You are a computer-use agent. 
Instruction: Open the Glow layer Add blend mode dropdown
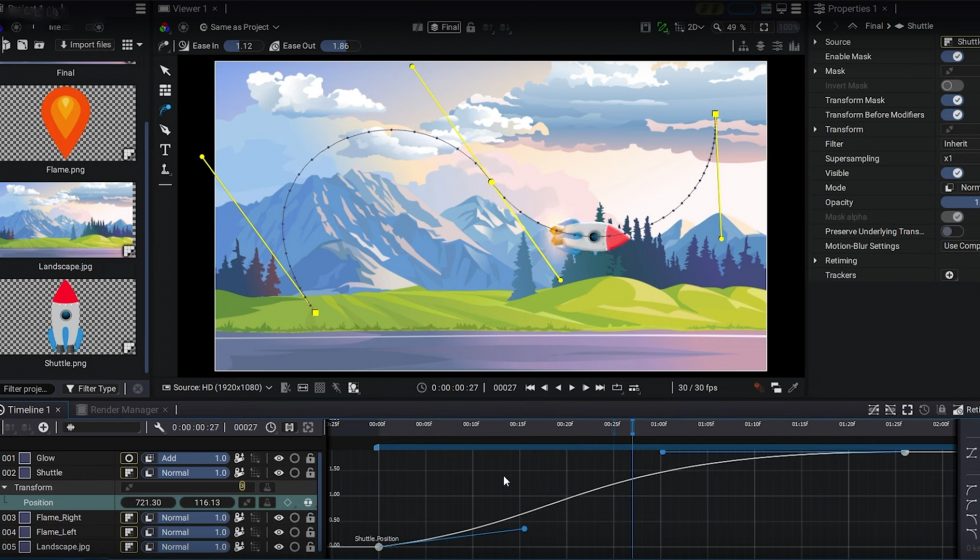pos(186,458)
